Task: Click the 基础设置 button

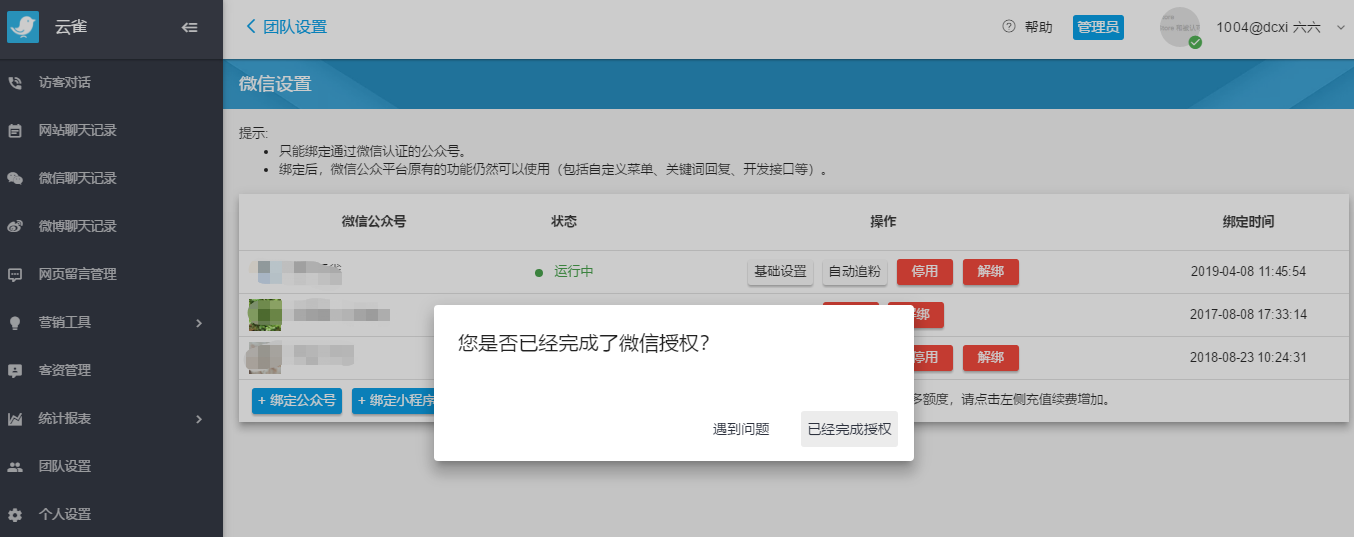Action: coord(780,271)
